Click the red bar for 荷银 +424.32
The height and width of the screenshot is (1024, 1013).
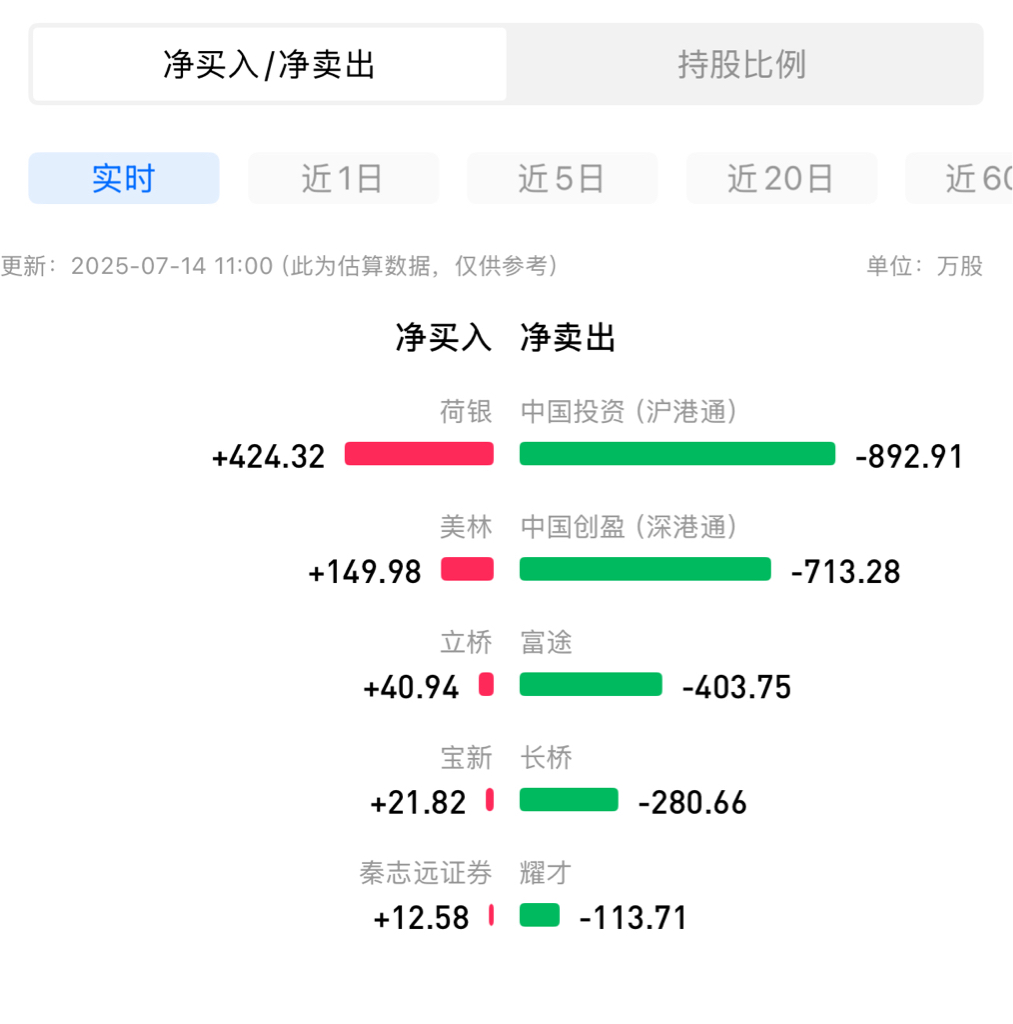point(419,454)
